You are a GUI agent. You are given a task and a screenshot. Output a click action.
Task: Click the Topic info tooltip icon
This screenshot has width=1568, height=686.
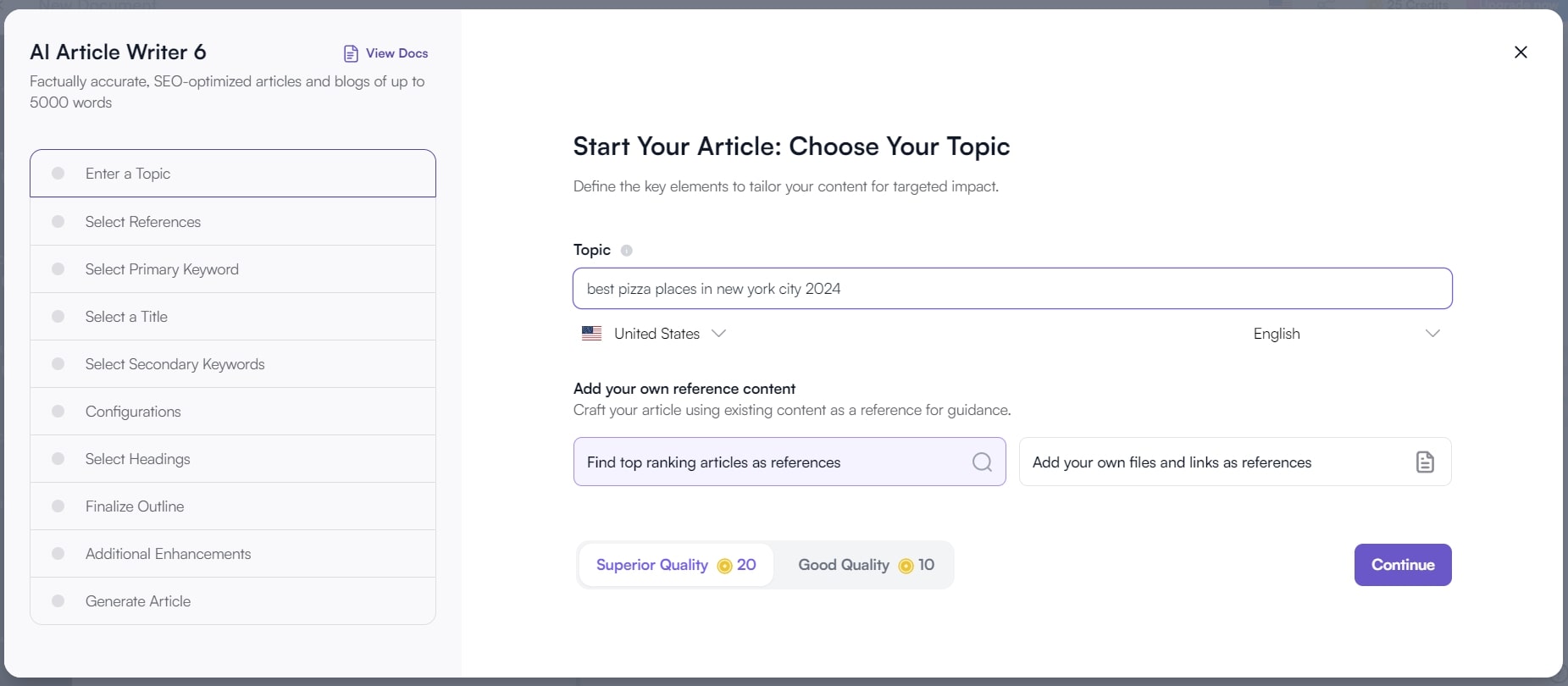click(x=627, y=251)
